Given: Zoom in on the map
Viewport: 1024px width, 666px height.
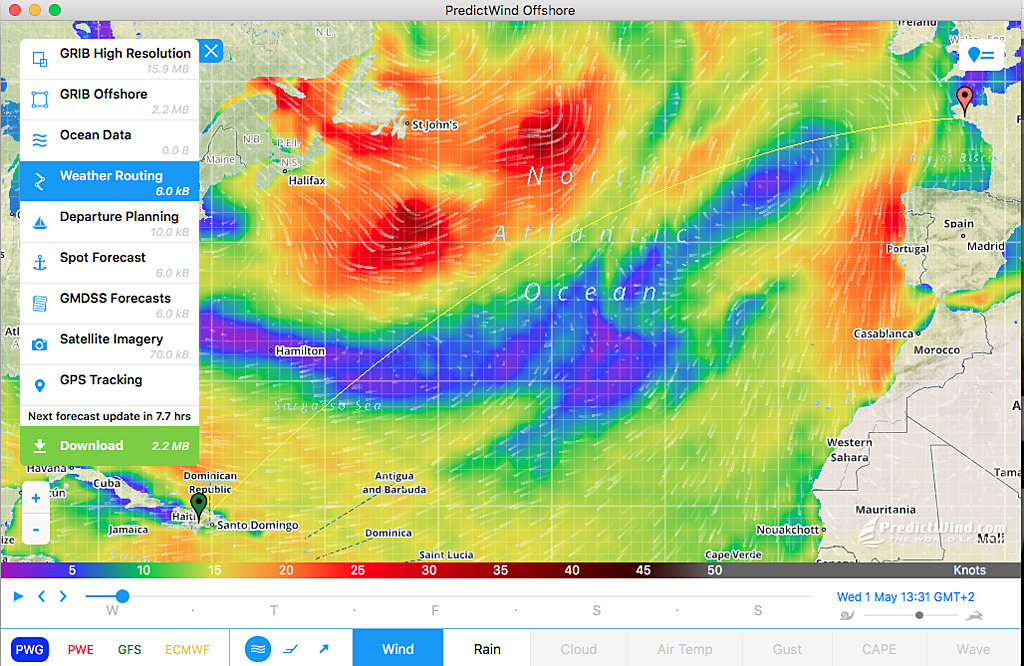Looking at the screenshot, I should click(36, 498).
